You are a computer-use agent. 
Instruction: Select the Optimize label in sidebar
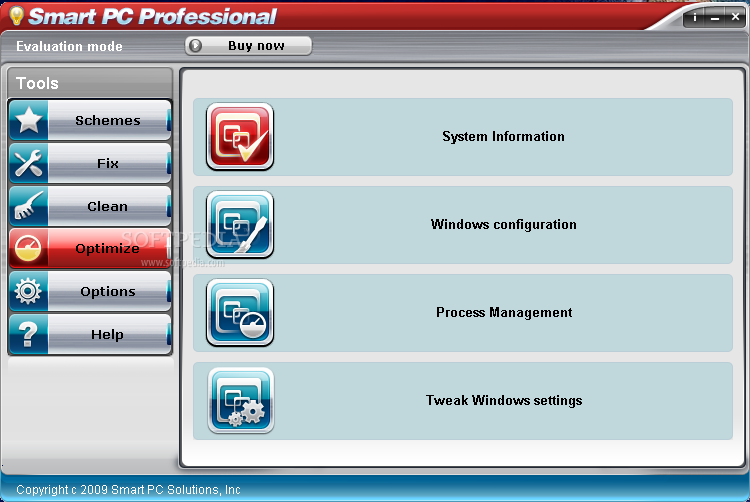[108, 249]
